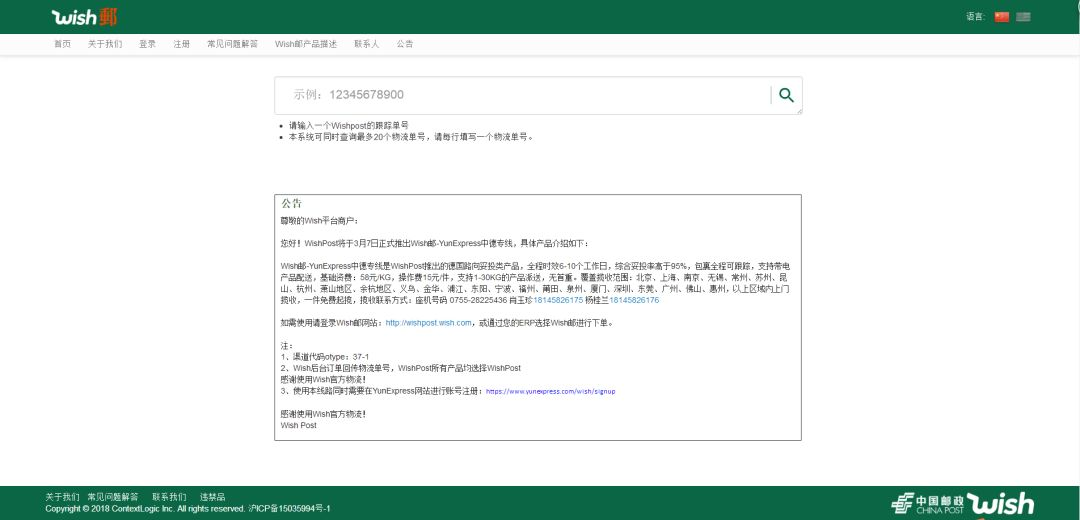Open the yunexpress.com/wish/signup link

(550, 391)
